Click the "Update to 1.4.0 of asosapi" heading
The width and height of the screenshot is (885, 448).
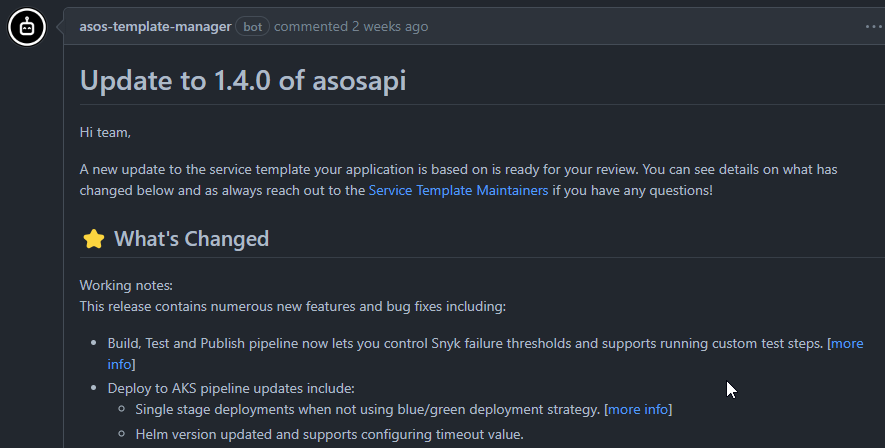click(x=243, y=80)
